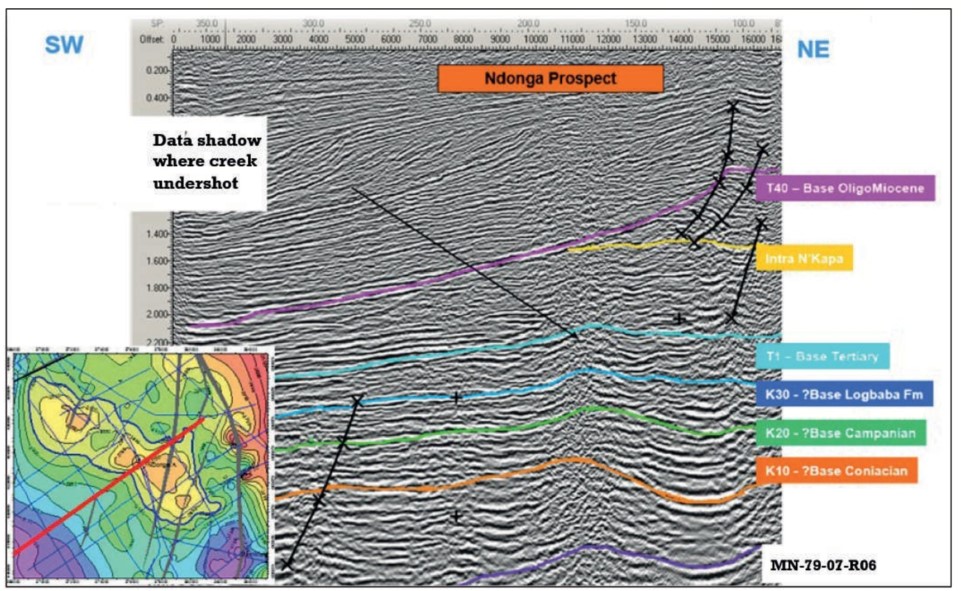Click the plus marker on K30 blue horizon
Image resolution: width=961 pixels, height=591 pixels.
click(456, 397)
